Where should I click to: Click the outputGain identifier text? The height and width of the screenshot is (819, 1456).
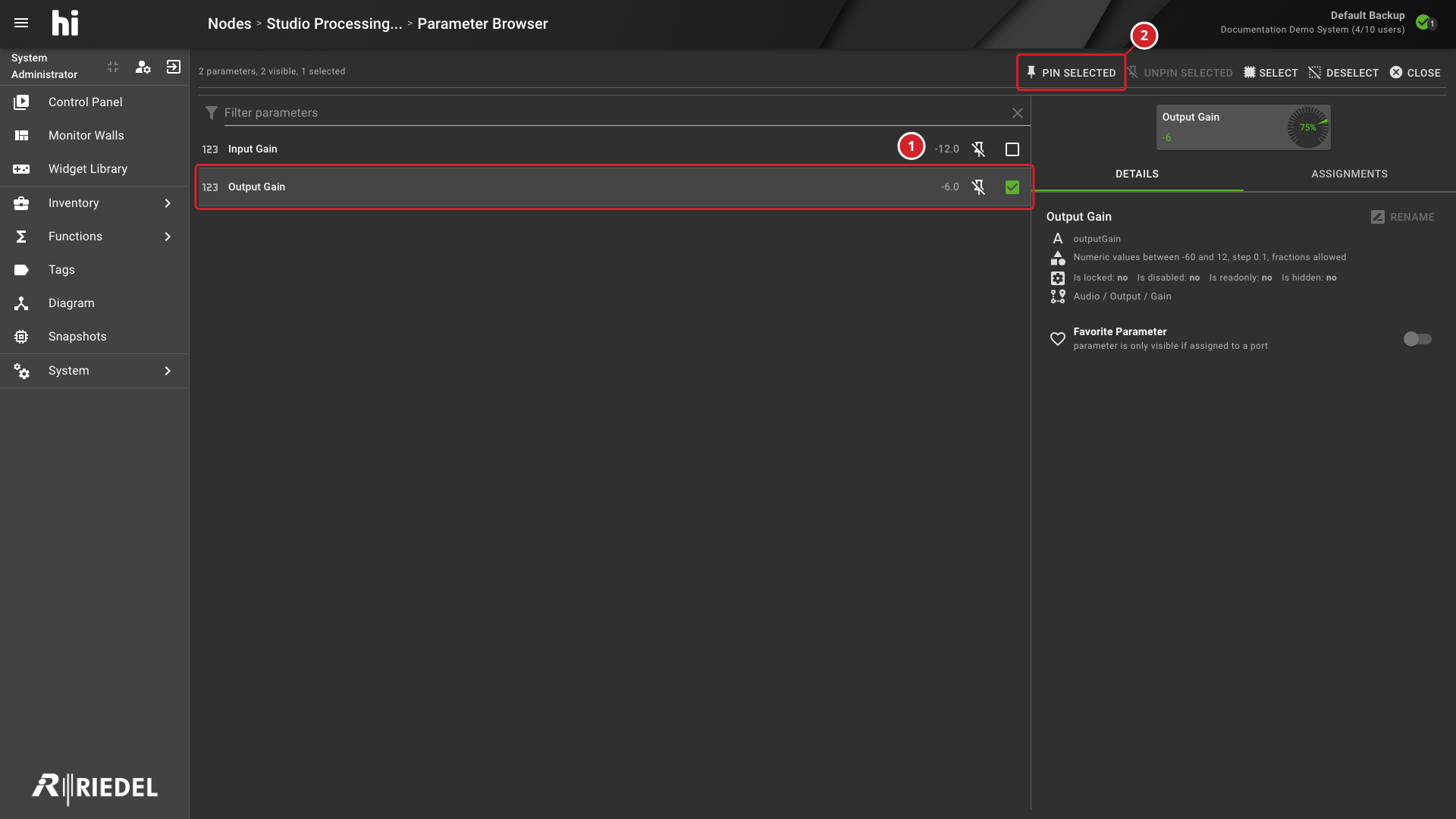[x=1097, y=239]
